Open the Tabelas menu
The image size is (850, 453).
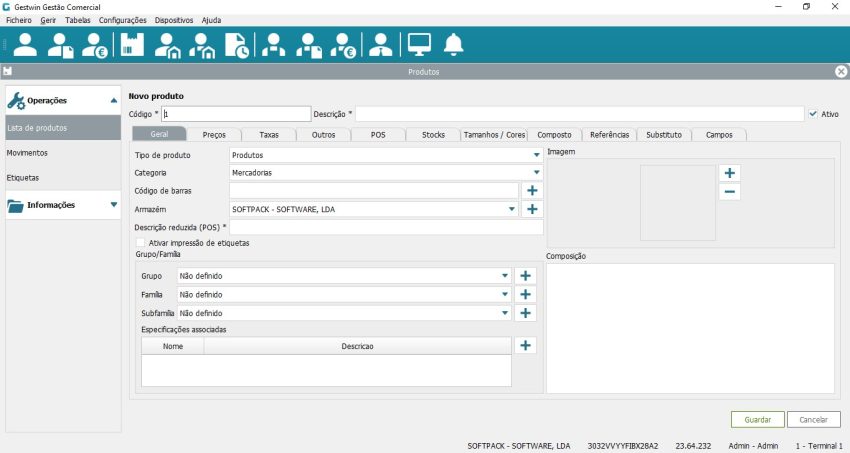[x=77, y=20]
